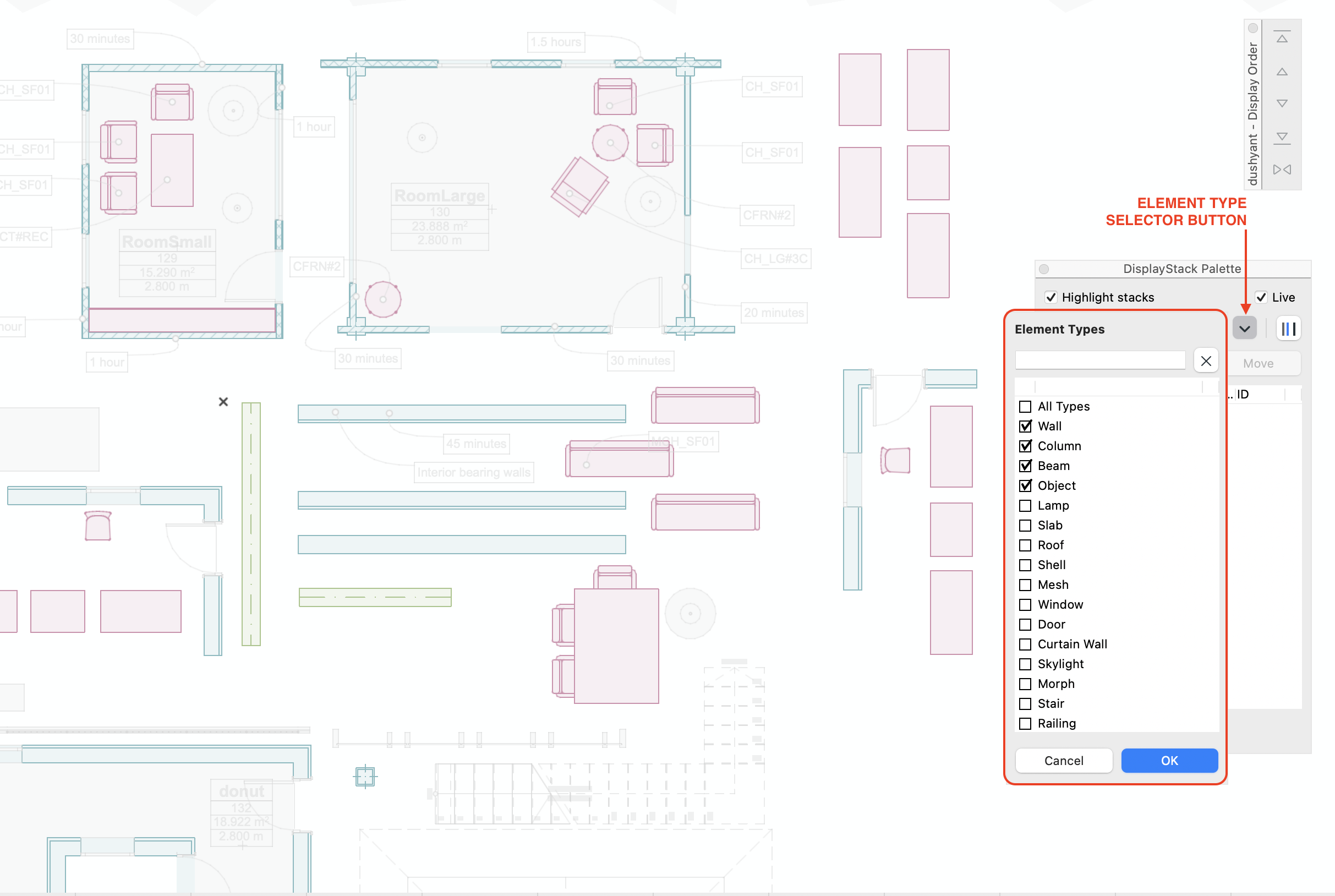Image resolution: width=1335 pixels, height=896 pixels.
Task: Click the opposing-triangles icon in Display Order palette
Action: (x=1281, y=170)
